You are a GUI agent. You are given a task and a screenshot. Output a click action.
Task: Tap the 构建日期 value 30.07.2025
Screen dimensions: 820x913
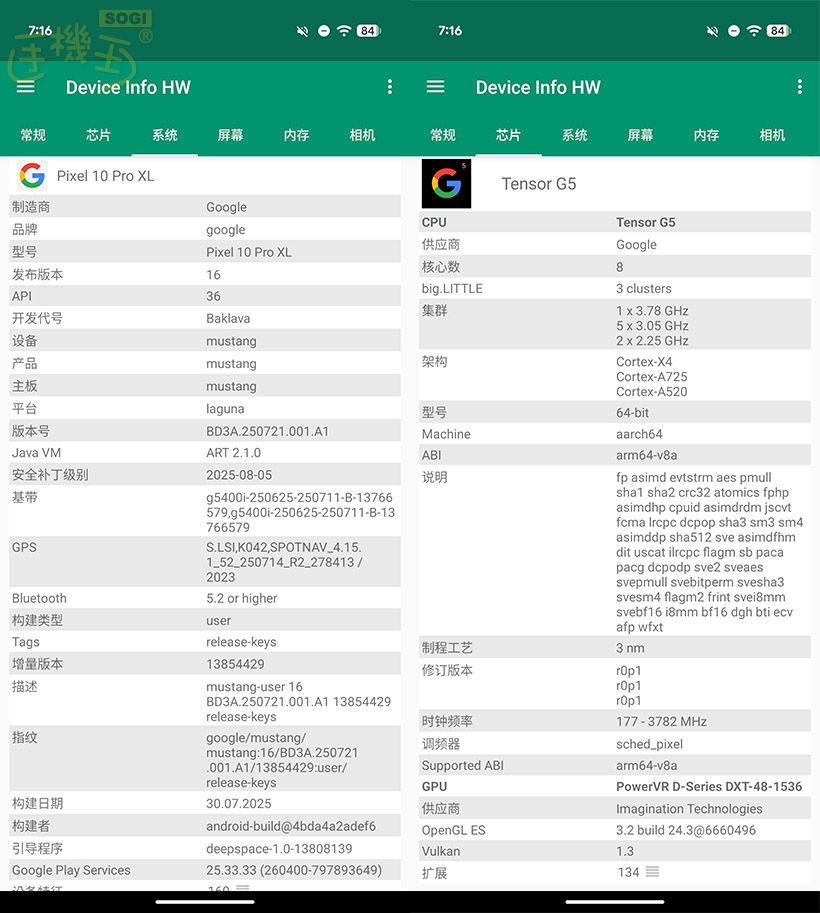pyautogui.click(x=238, y=804)
